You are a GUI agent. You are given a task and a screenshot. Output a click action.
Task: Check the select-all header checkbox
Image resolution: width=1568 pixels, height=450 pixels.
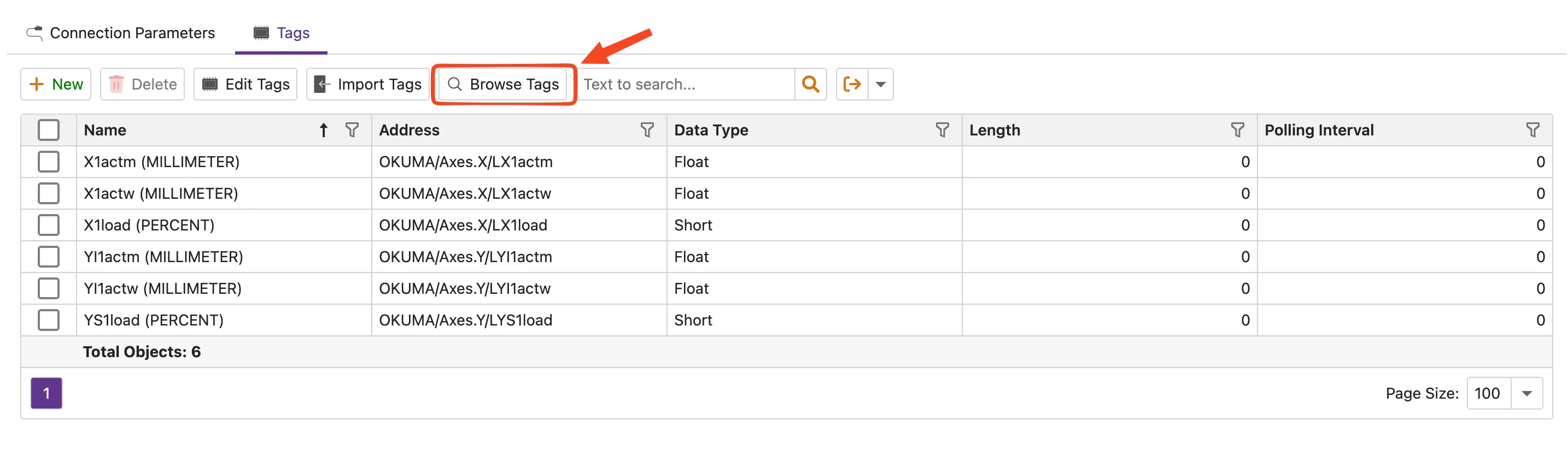click(49, 129)
